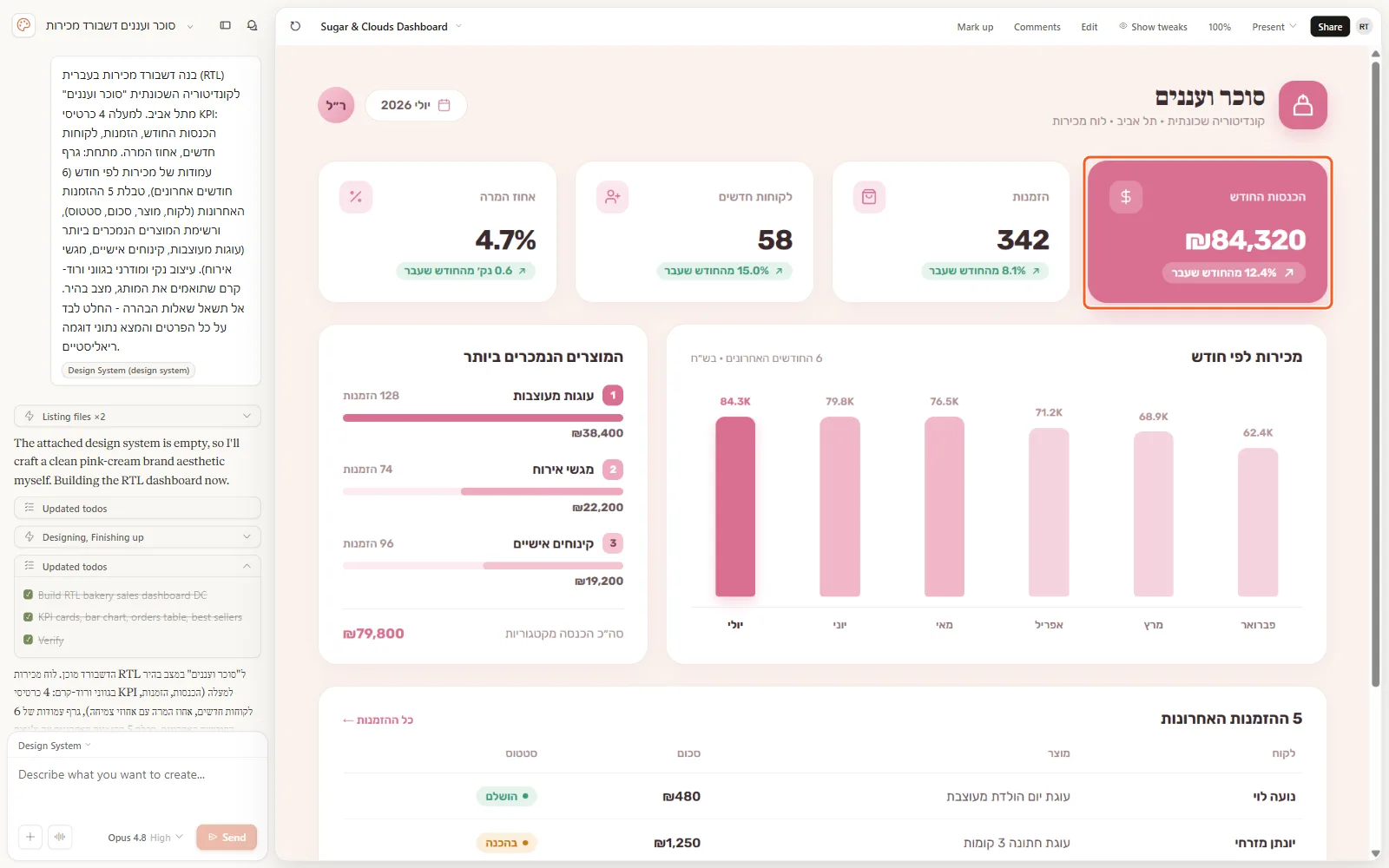1389x868 pixels.
Task: Click the plus attachment icon in chat box
Action: pos(30,837)
